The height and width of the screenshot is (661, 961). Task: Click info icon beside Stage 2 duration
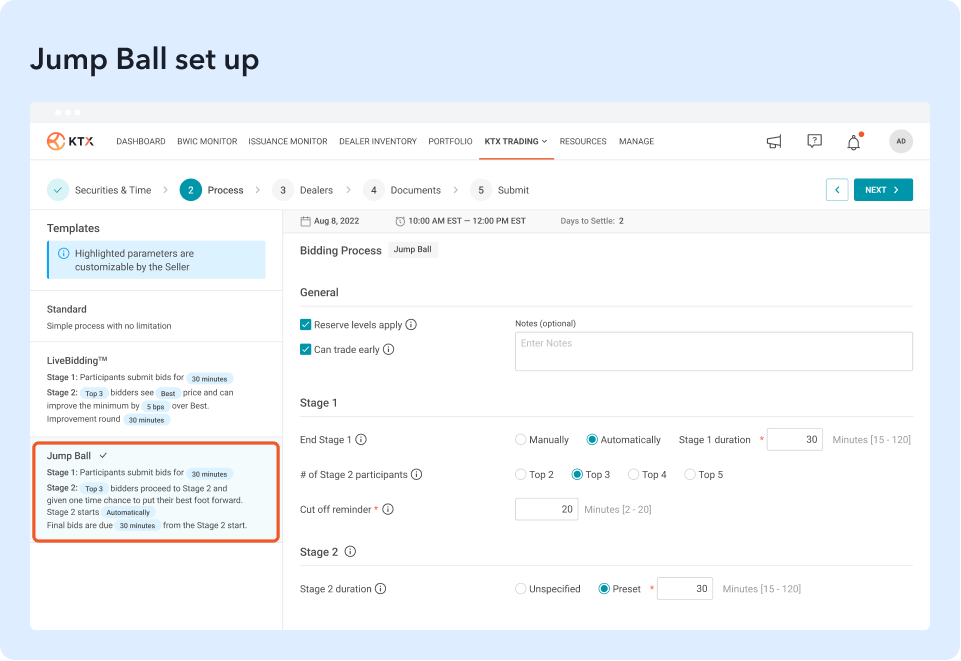[x=381, y=589]
